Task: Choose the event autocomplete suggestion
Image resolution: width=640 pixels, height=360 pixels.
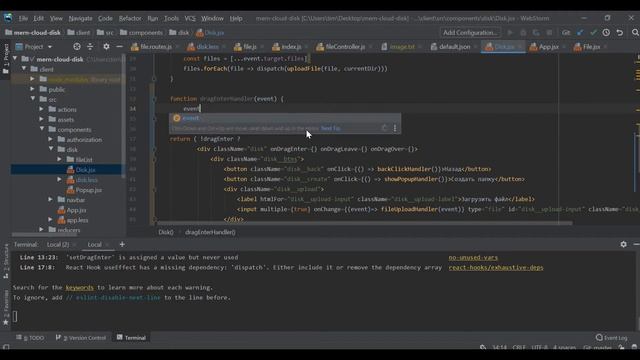Action: 285,118
